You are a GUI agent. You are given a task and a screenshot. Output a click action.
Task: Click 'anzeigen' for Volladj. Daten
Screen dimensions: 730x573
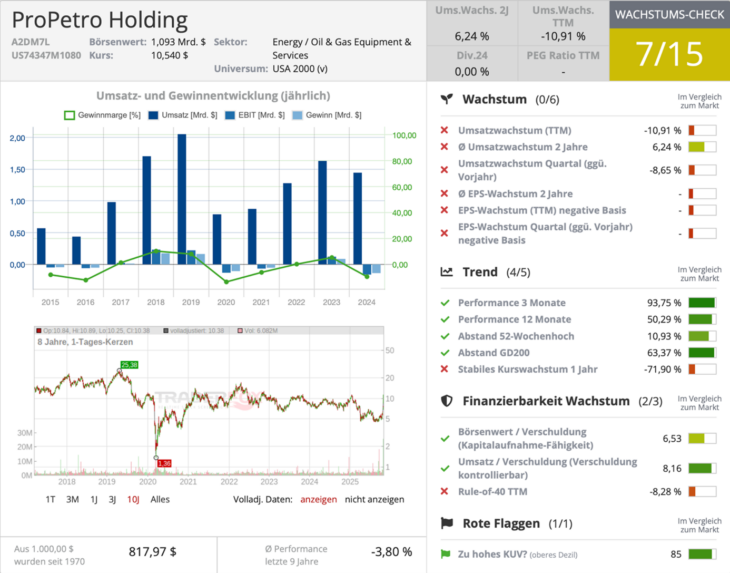click(319, 499)
